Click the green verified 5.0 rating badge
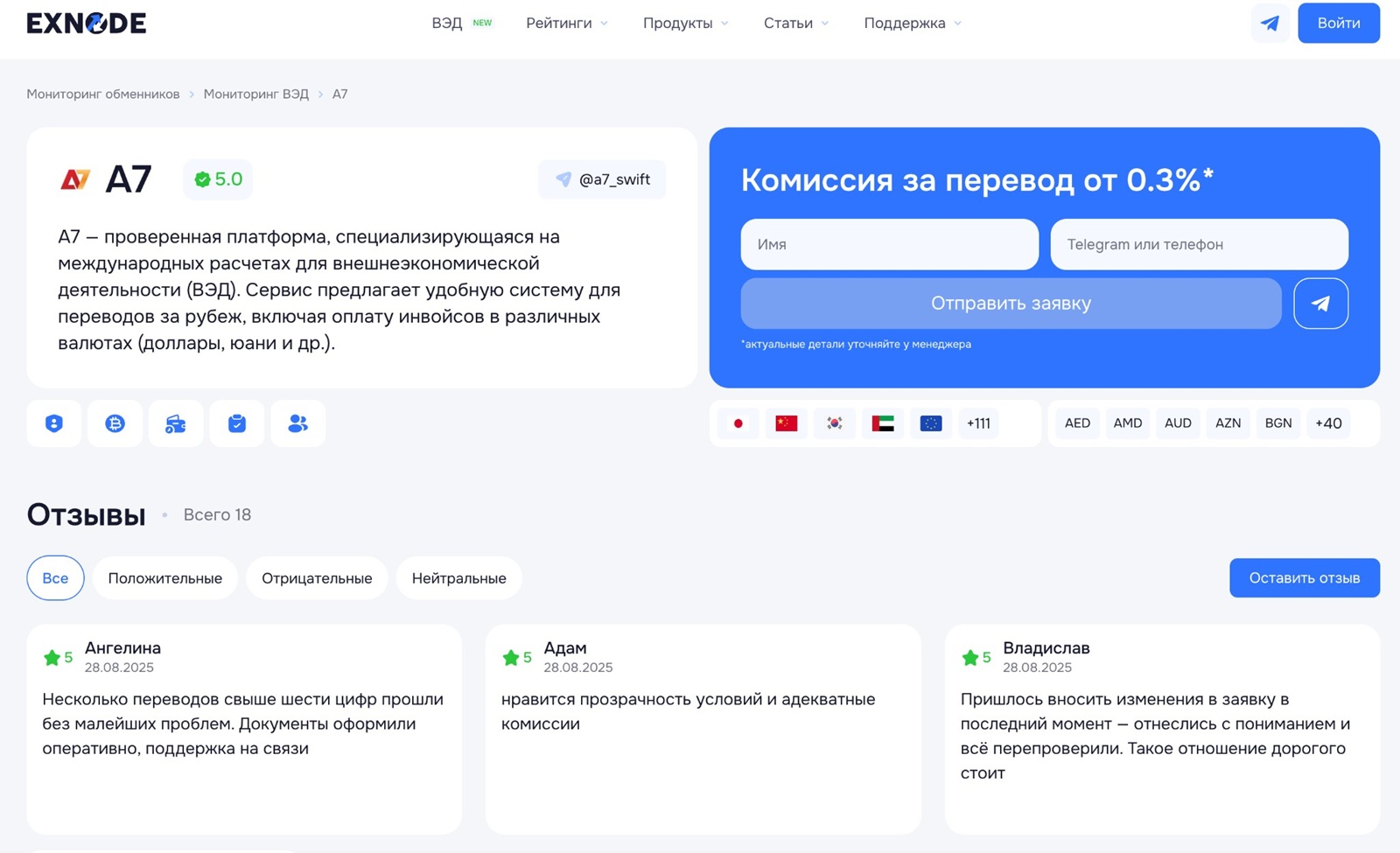The height and width of the screenshot is (853, 1400). [x=218, y=179]
